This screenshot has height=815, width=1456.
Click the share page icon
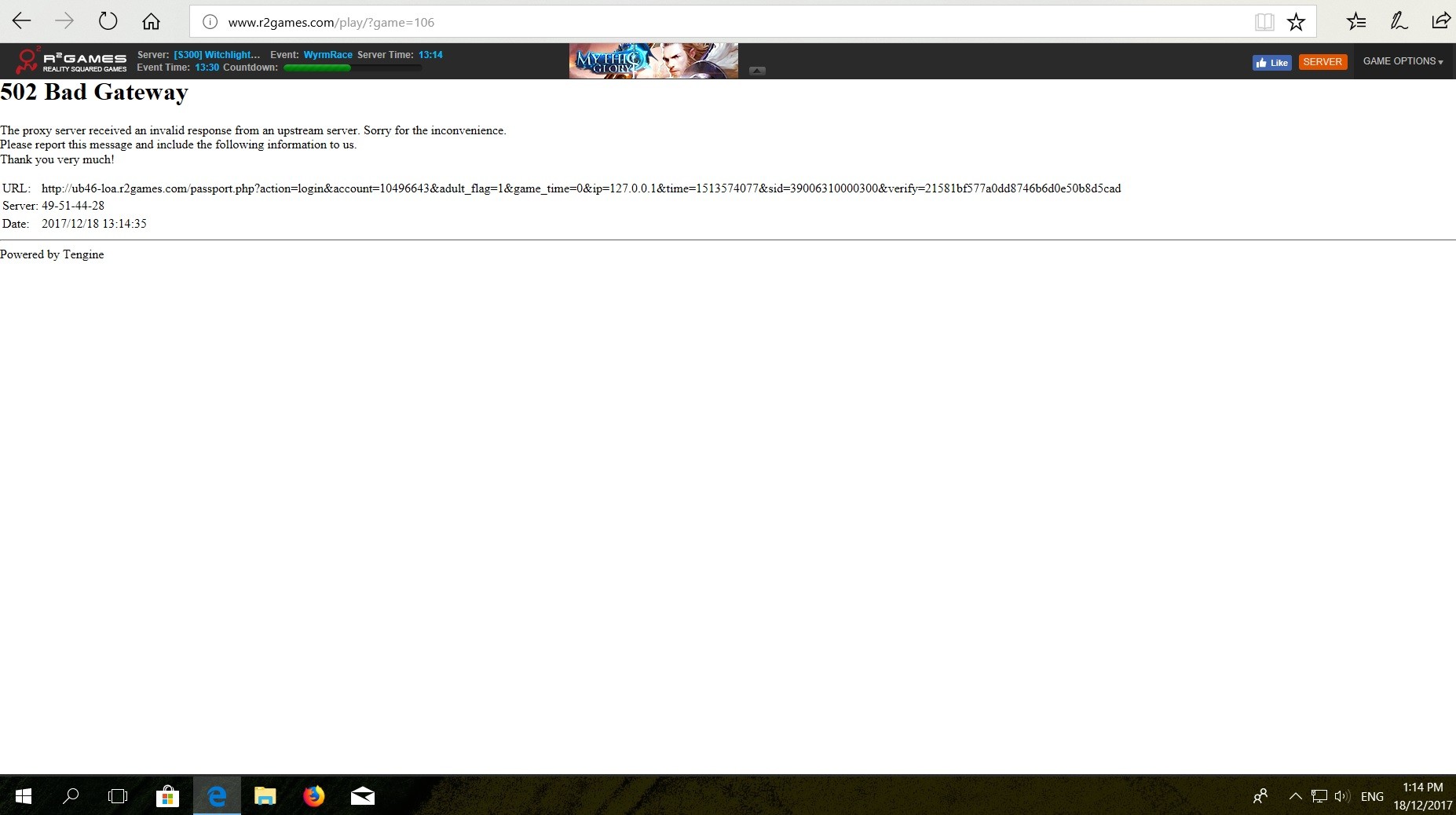1440,22
